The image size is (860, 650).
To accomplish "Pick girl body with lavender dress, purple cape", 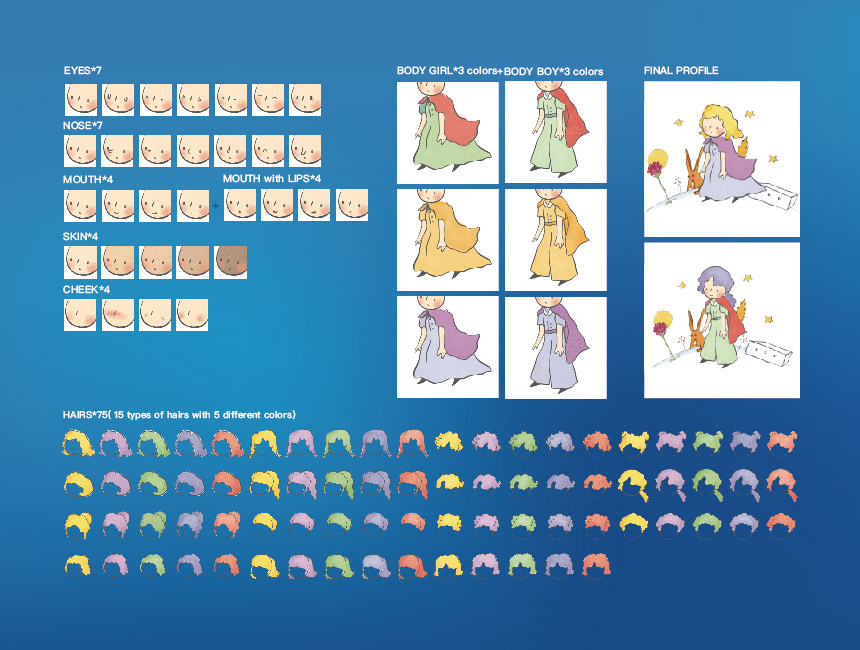I will [448, 347].
